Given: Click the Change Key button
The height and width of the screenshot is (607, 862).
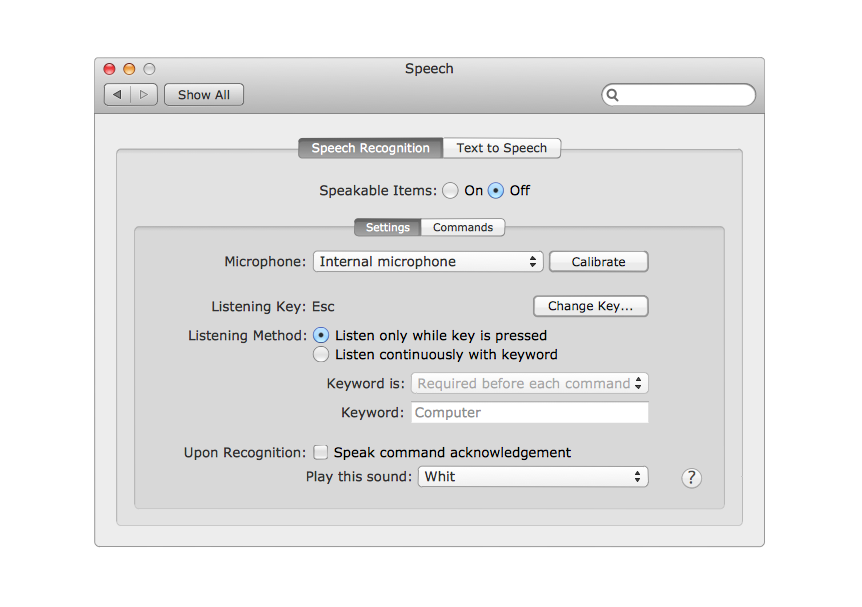Looking at the screenshot, I should (x=590, y=306).
